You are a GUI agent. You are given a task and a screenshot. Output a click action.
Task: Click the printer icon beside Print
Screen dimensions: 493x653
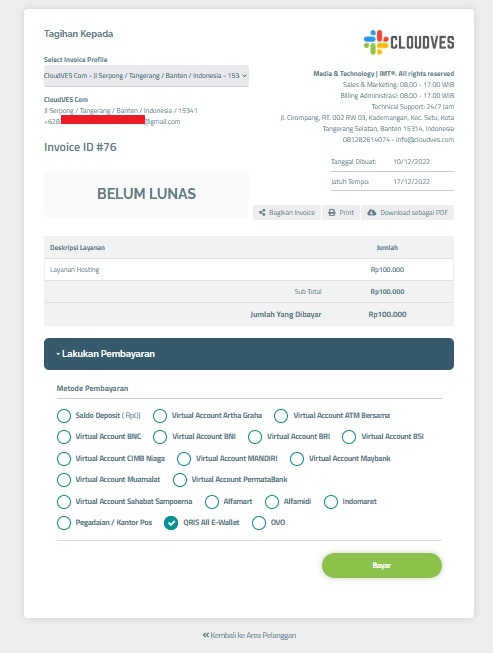[x=331, y=212]
